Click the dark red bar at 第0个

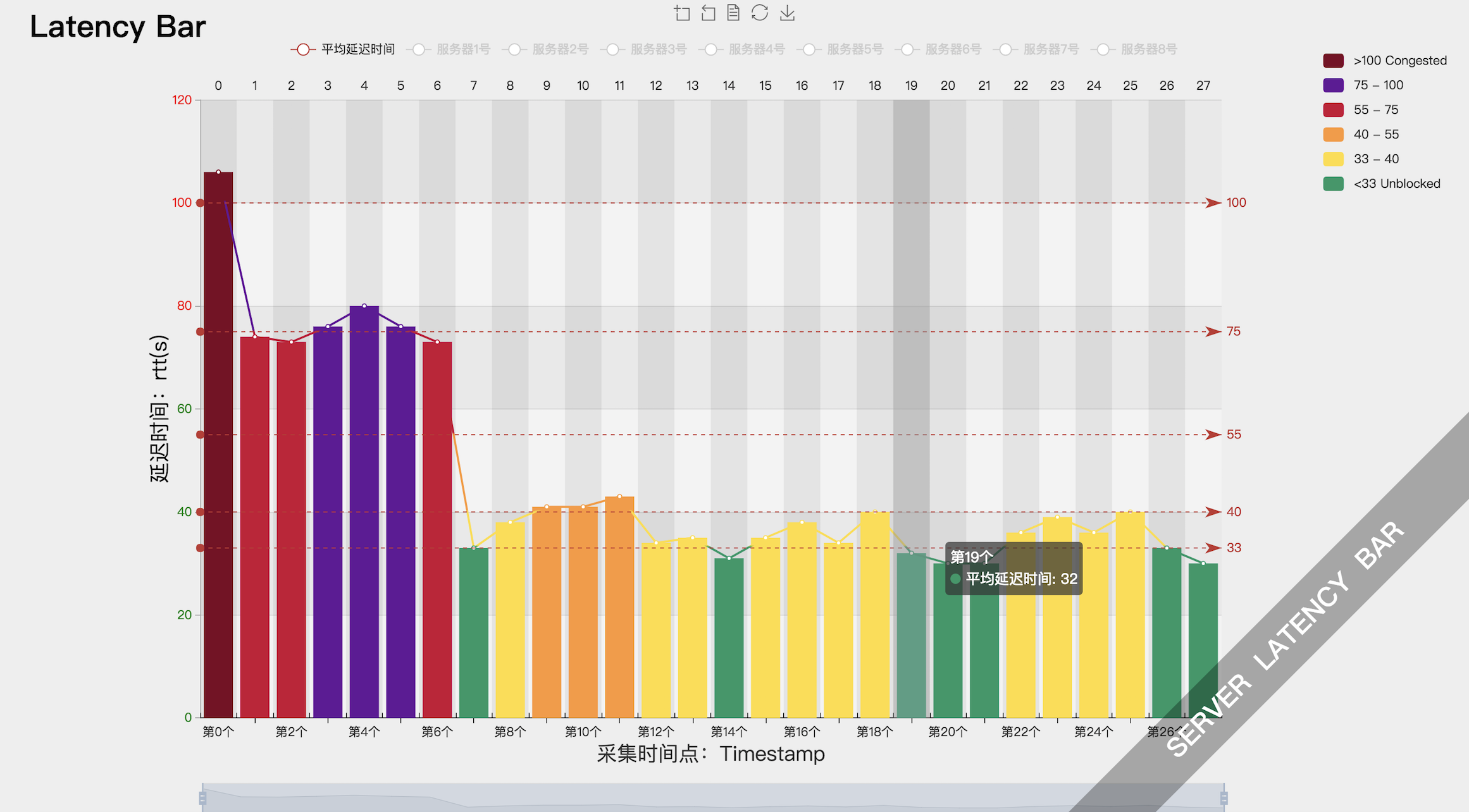pyautogui.click(x=218, y=445)
